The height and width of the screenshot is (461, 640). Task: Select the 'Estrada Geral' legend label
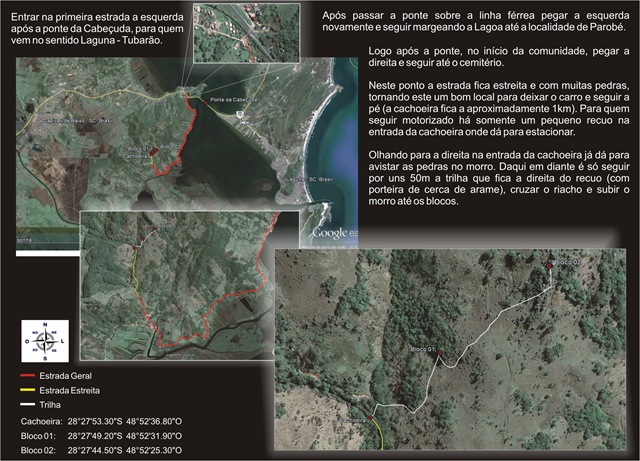coord(65,376)
